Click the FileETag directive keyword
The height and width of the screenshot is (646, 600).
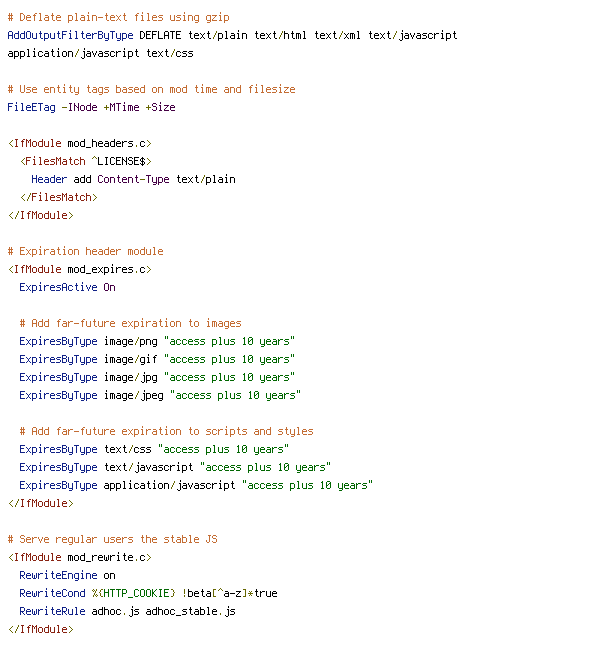tap(31, 108)
